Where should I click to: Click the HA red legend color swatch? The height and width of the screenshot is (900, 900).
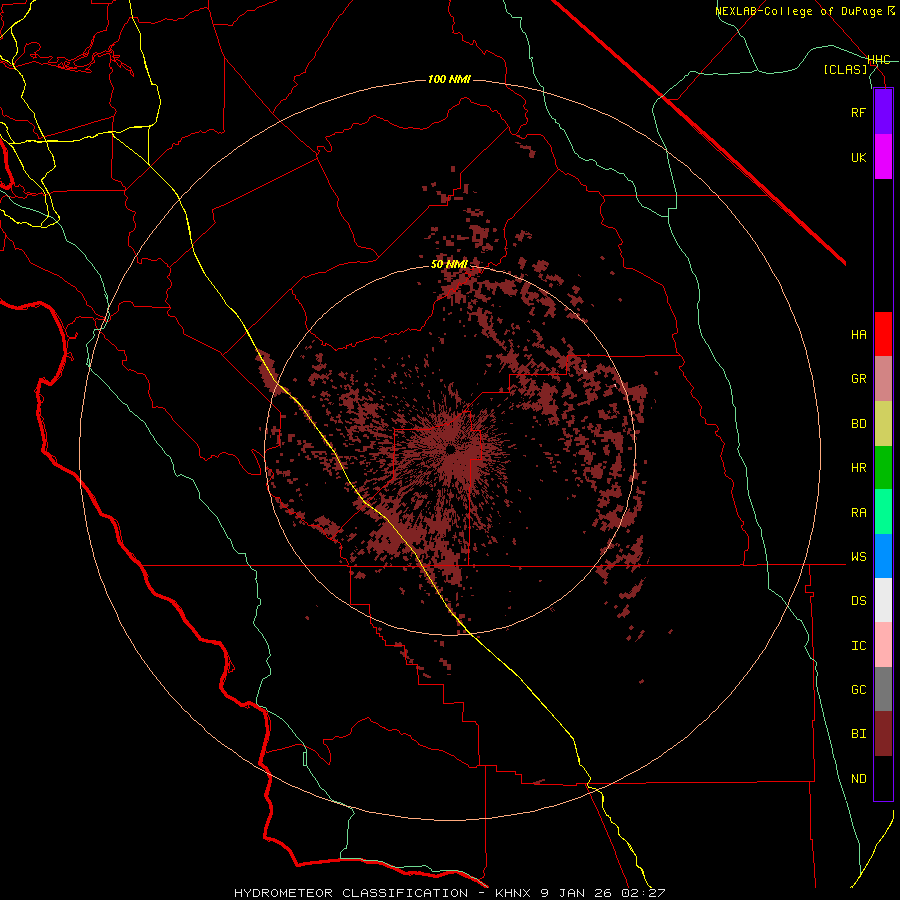[883, 334]
